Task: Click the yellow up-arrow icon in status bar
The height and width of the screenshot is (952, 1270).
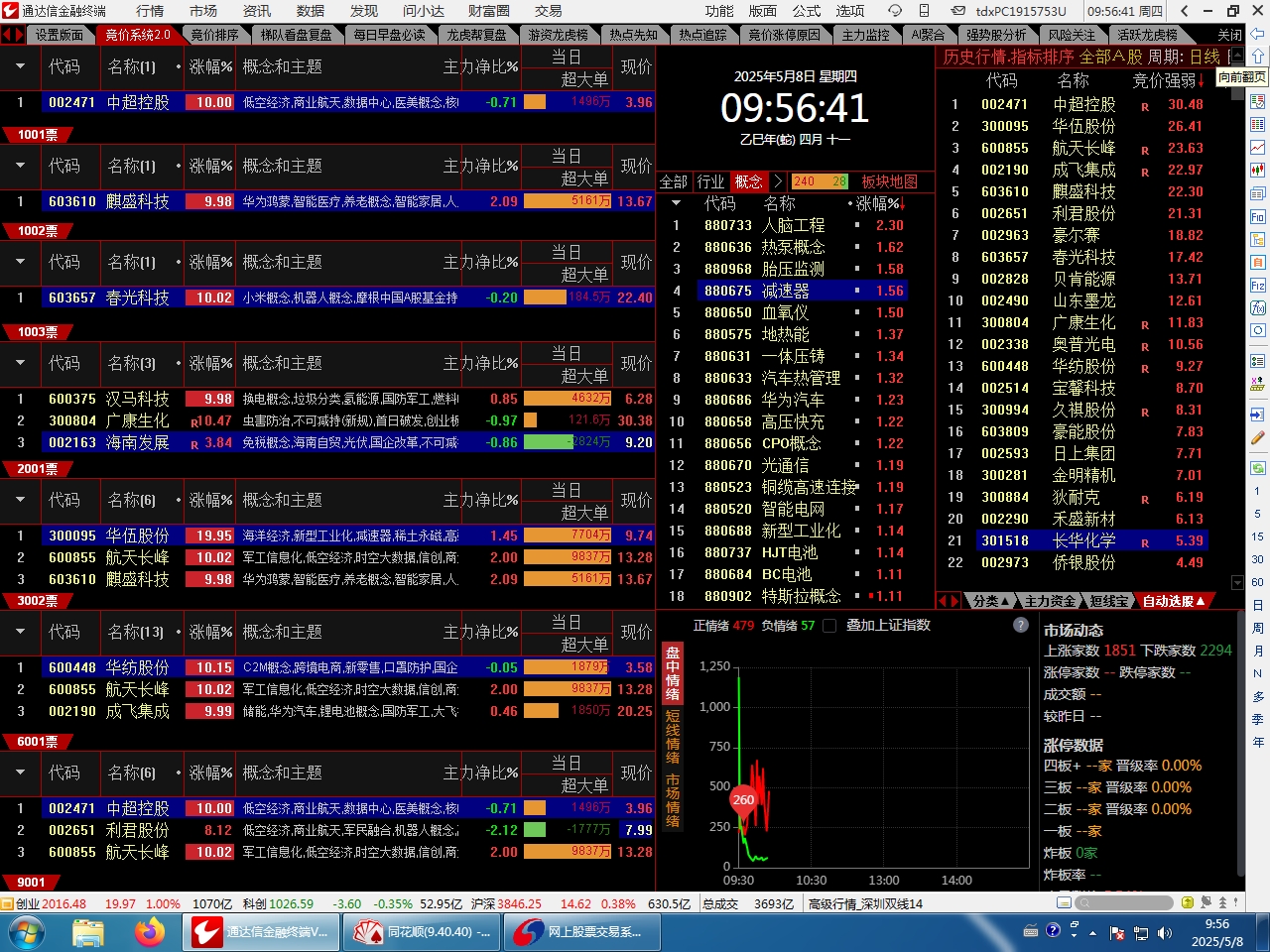Action: 1186,902
